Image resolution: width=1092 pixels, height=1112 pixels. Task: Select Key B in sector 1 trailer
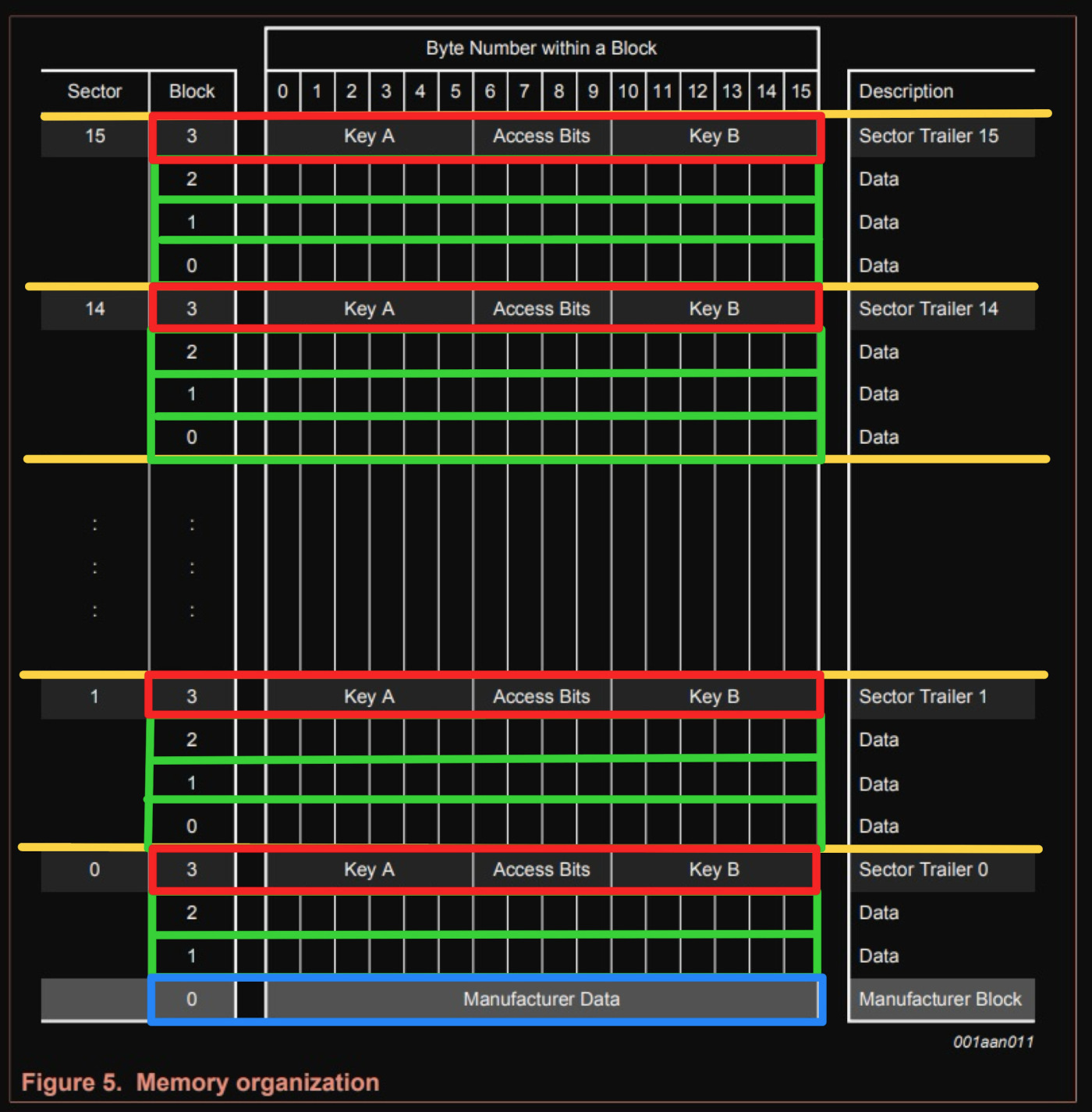714,696
